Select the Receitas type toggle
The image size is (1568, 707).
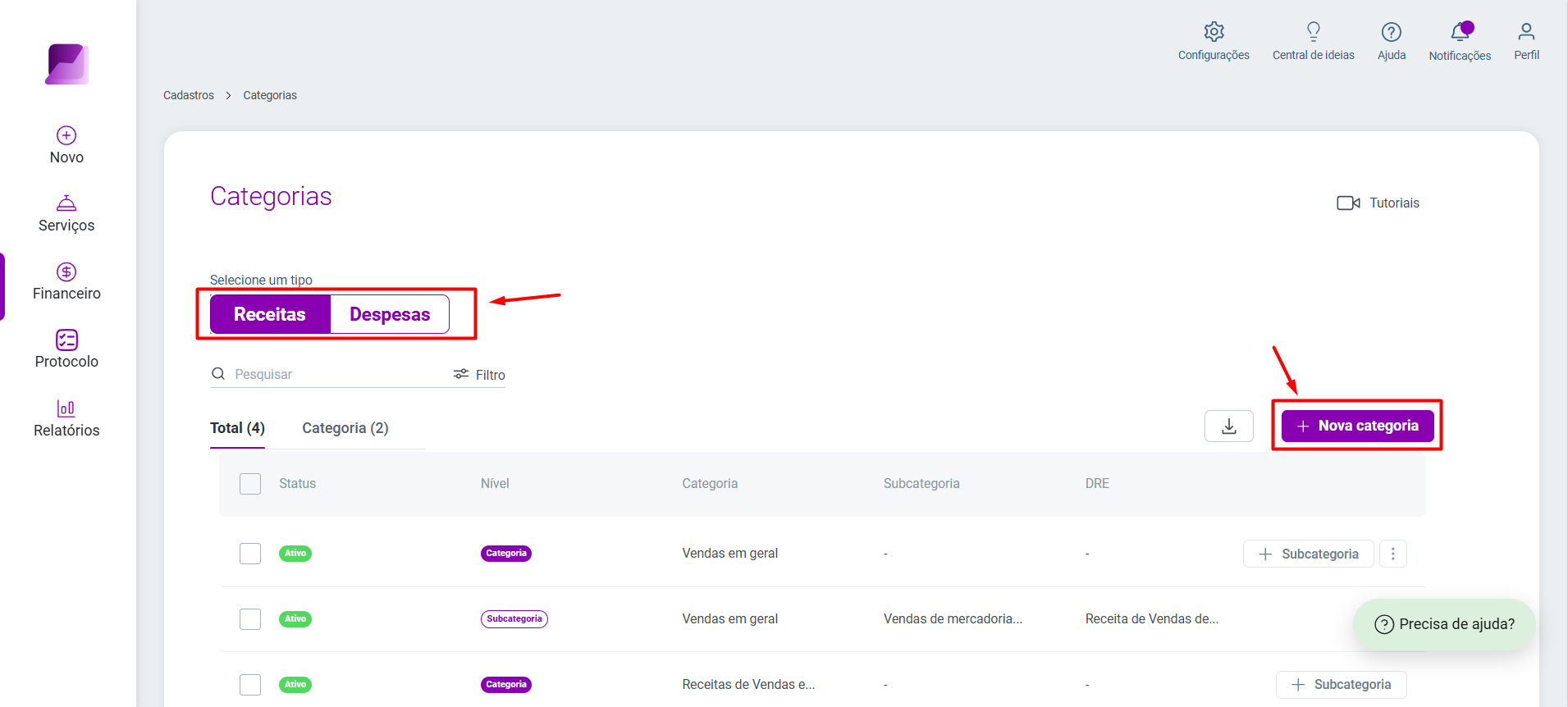(270, 314)
